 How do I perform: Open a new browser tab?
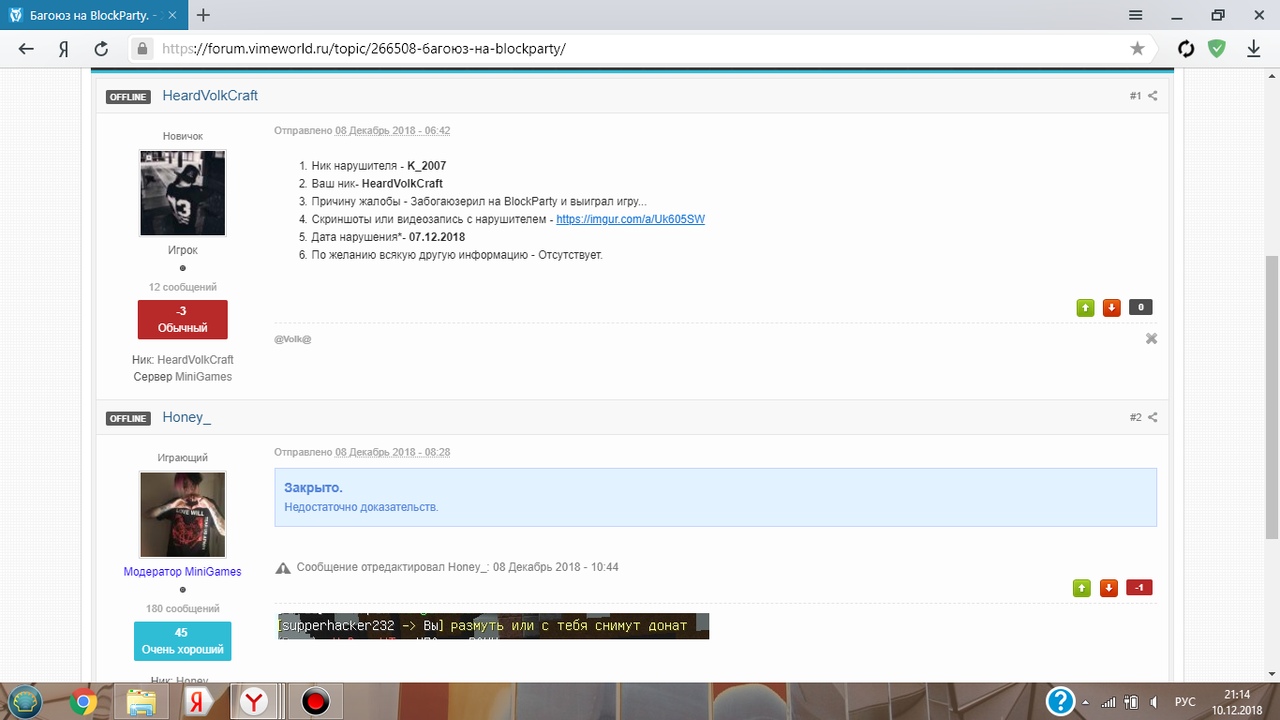(203, 15)
